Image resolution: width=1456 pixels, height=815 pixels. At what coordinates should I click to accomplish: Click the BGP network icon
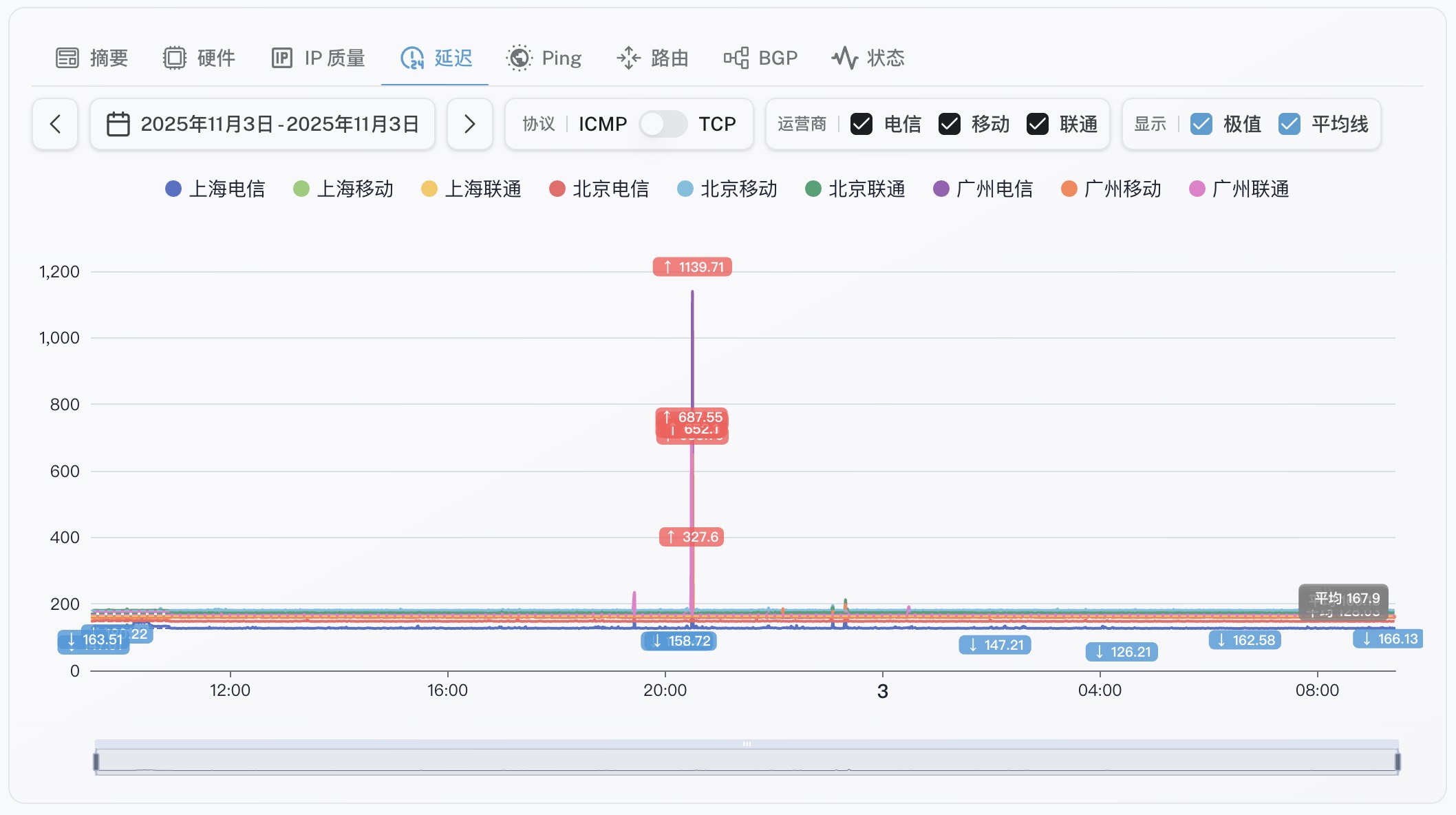tap(736, 58)
